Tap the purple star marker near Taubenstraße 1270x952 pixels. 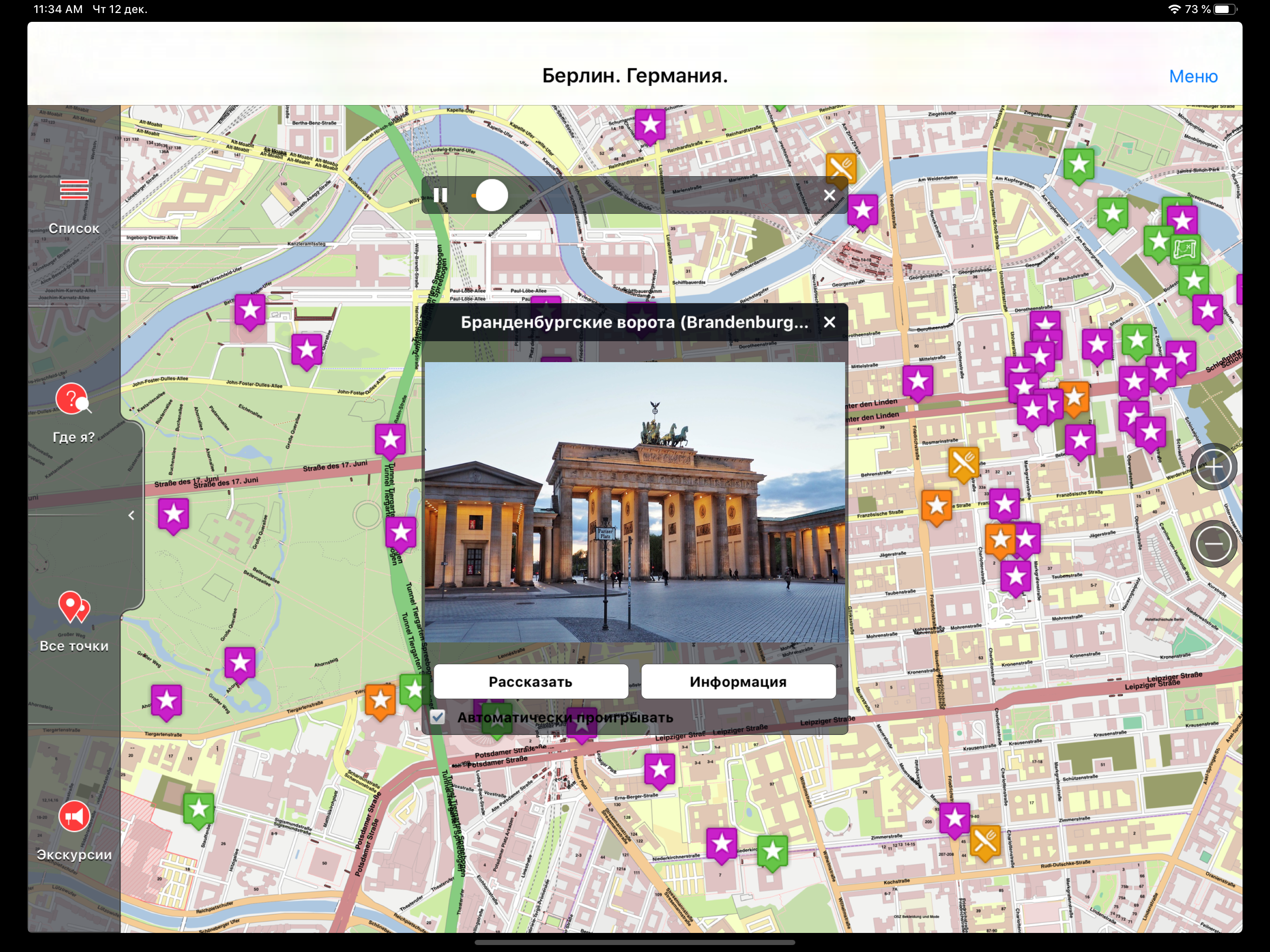1016,577
